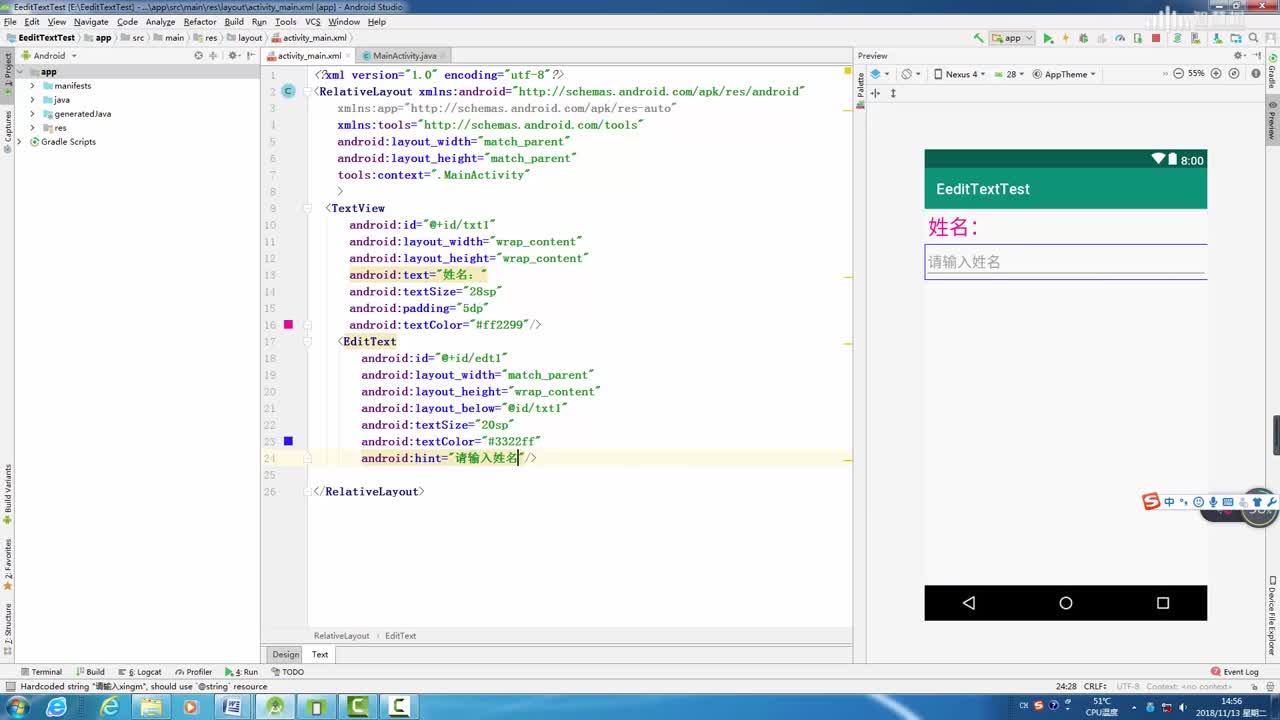Start debugging with the bug icon

[x=1083, y=38]
